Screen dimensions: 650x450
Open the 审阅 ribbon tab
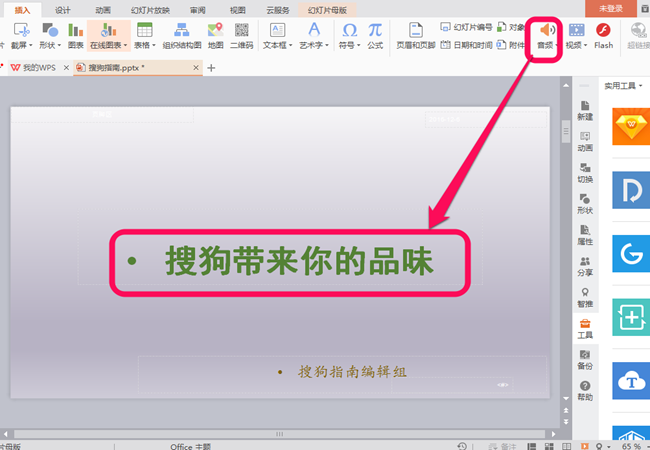(x=198, y=10)
